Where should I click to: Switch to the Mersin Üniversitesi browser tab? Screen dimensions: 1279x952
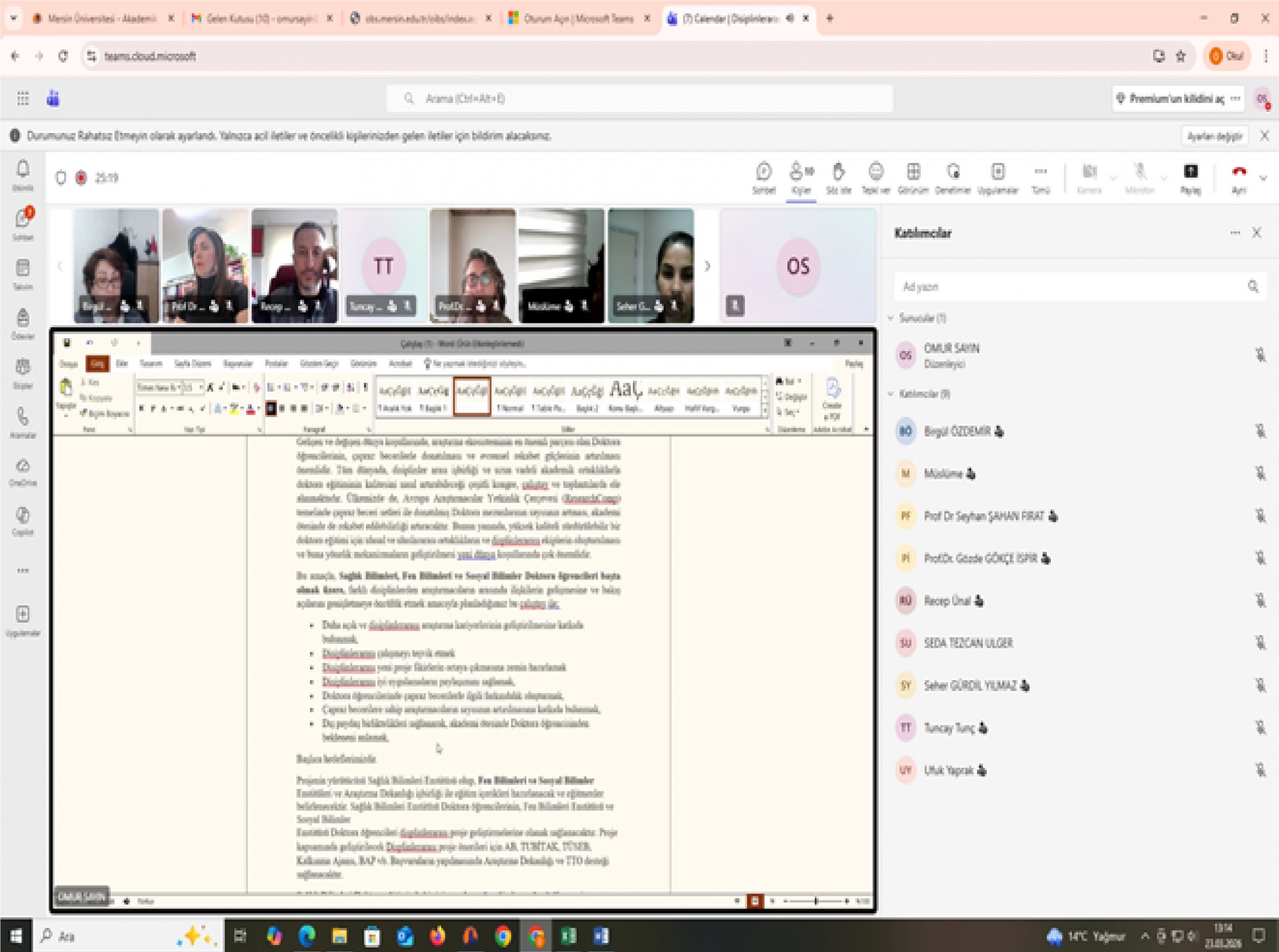[x=102, y=19]
